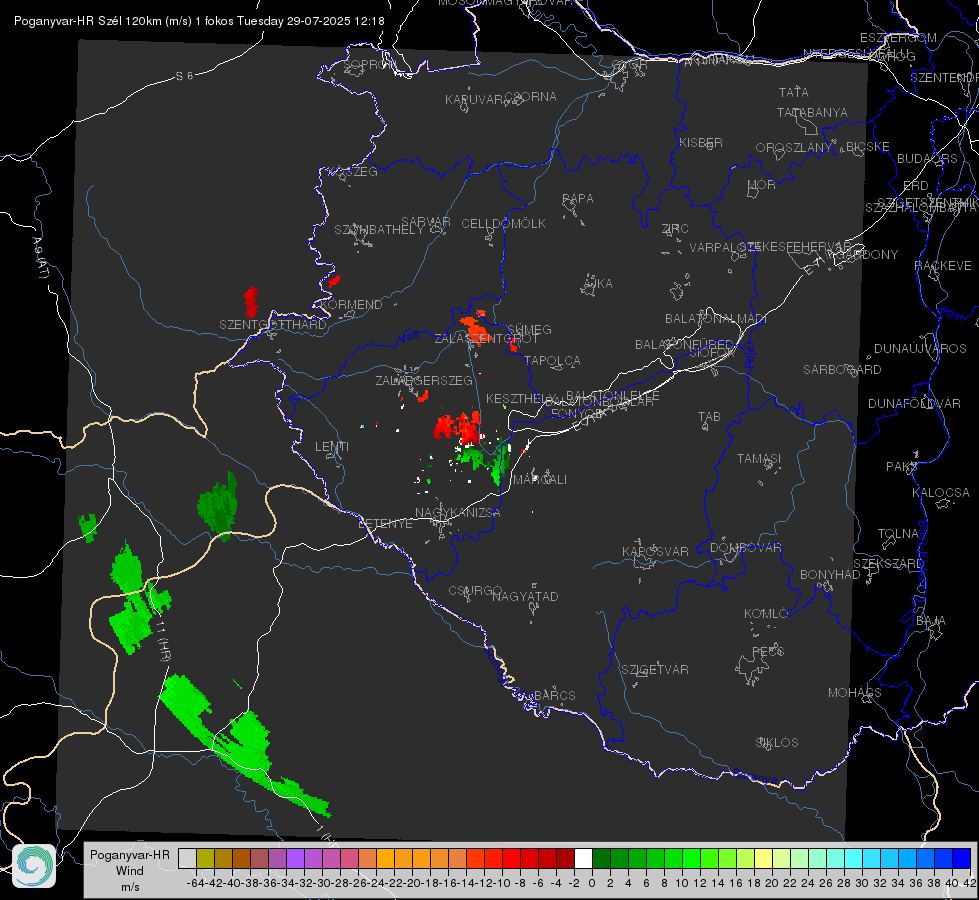Image resolution: width=979 pixels, height=900 pixels.
Task: Select the LETENYE label
Action: pyautogui.click(x=385, y=524)
